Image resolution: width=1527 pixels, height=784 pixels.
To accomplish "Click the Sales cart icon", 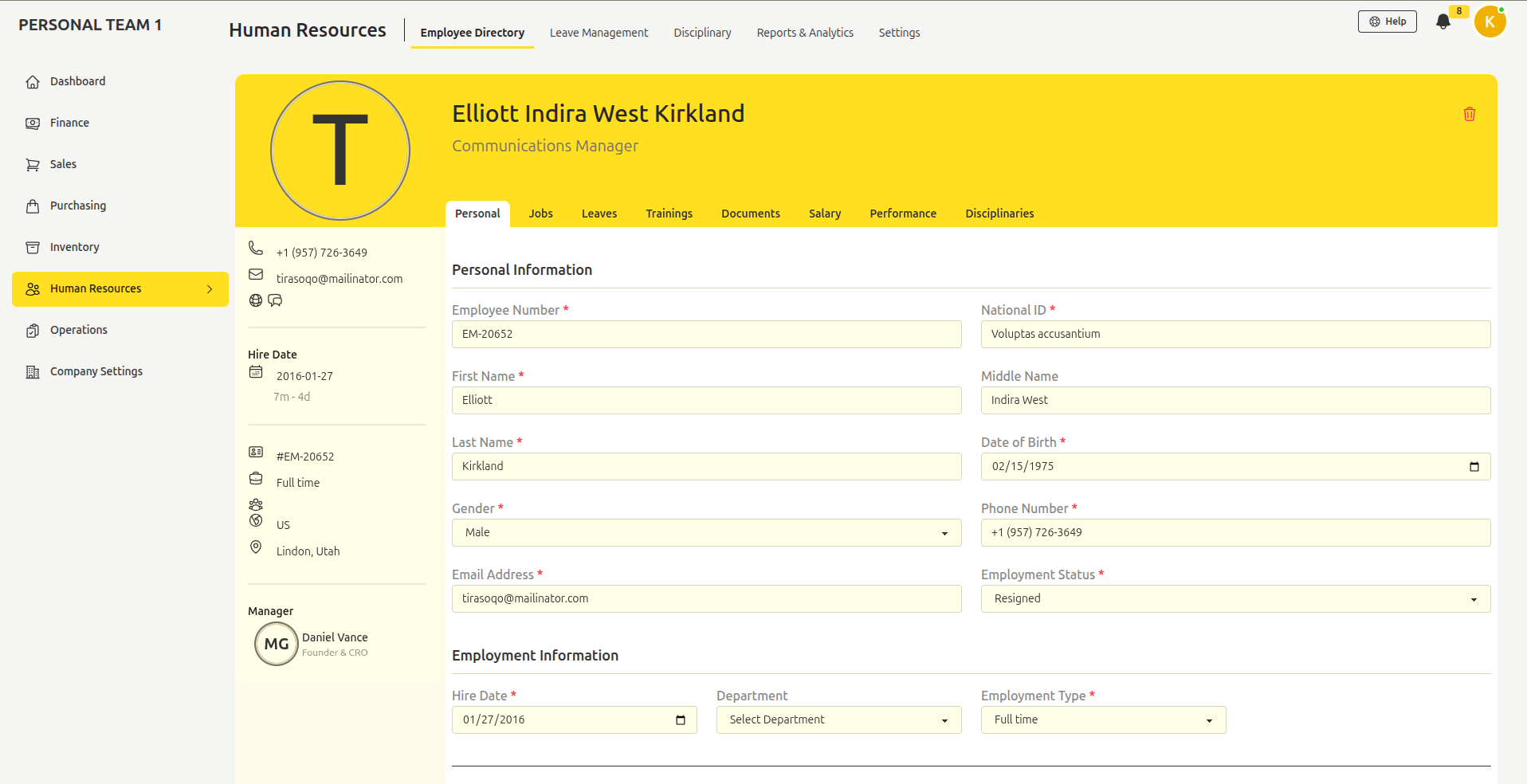I will pyautogui.click(x=33, y=165).
